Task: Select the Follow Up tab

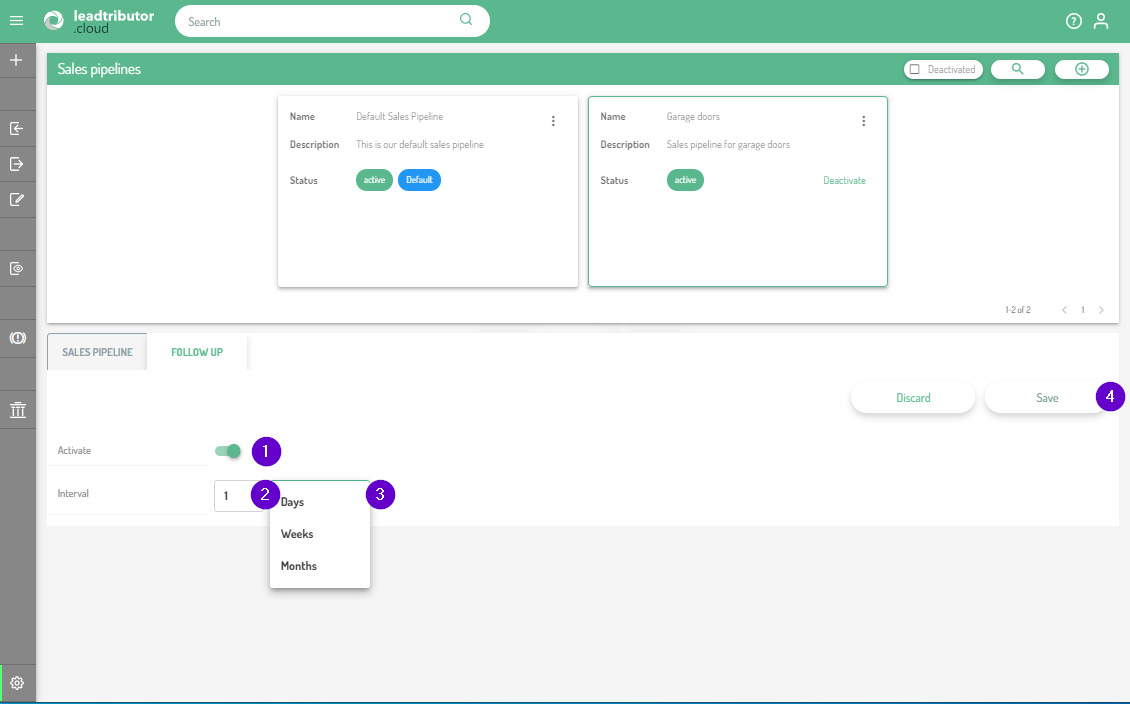Action: (197, 352)
